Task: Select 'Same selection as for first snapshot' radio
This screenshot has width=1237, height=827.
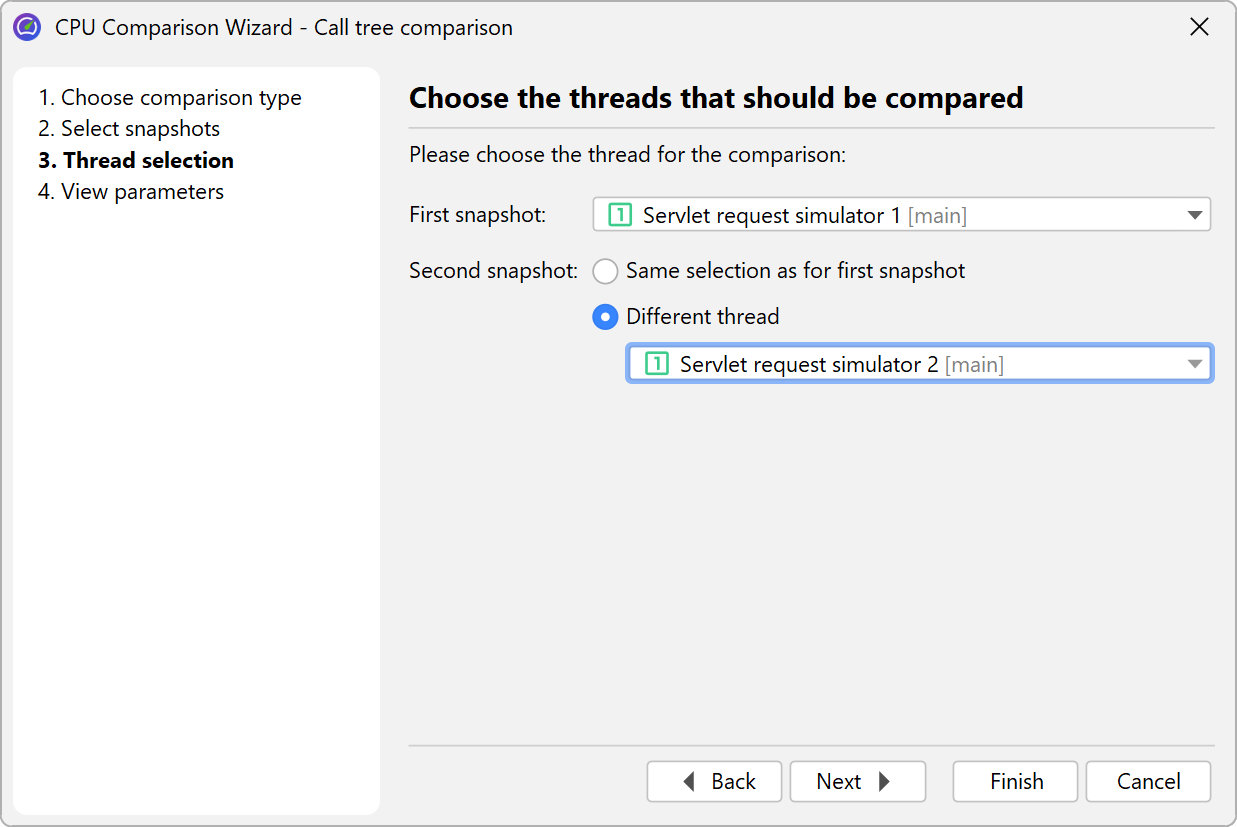Action: tap(606, 271)
